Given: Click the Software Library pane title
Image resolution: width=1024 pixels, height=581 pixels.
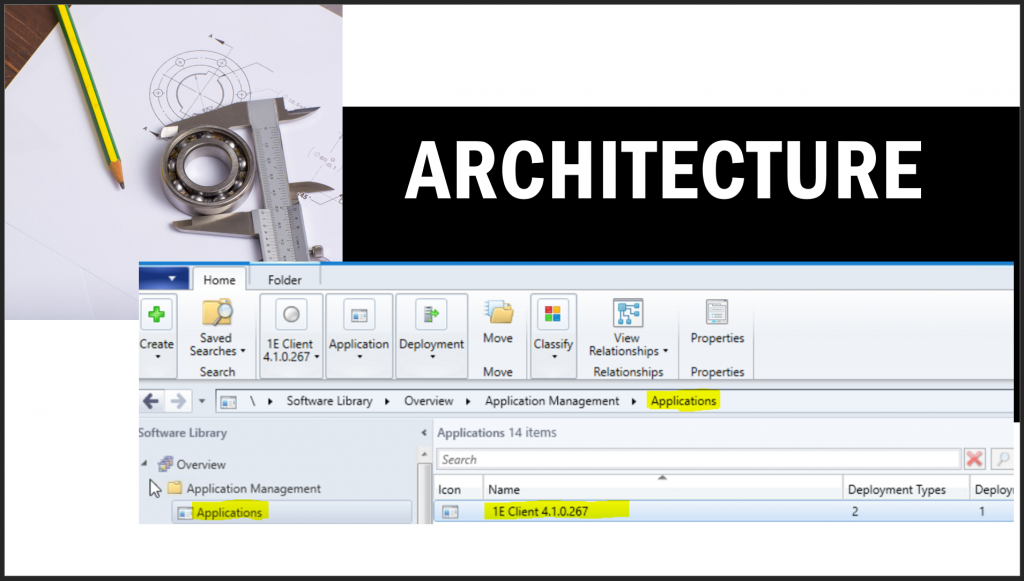Looking at the screenshot, I should click(183, 432).
